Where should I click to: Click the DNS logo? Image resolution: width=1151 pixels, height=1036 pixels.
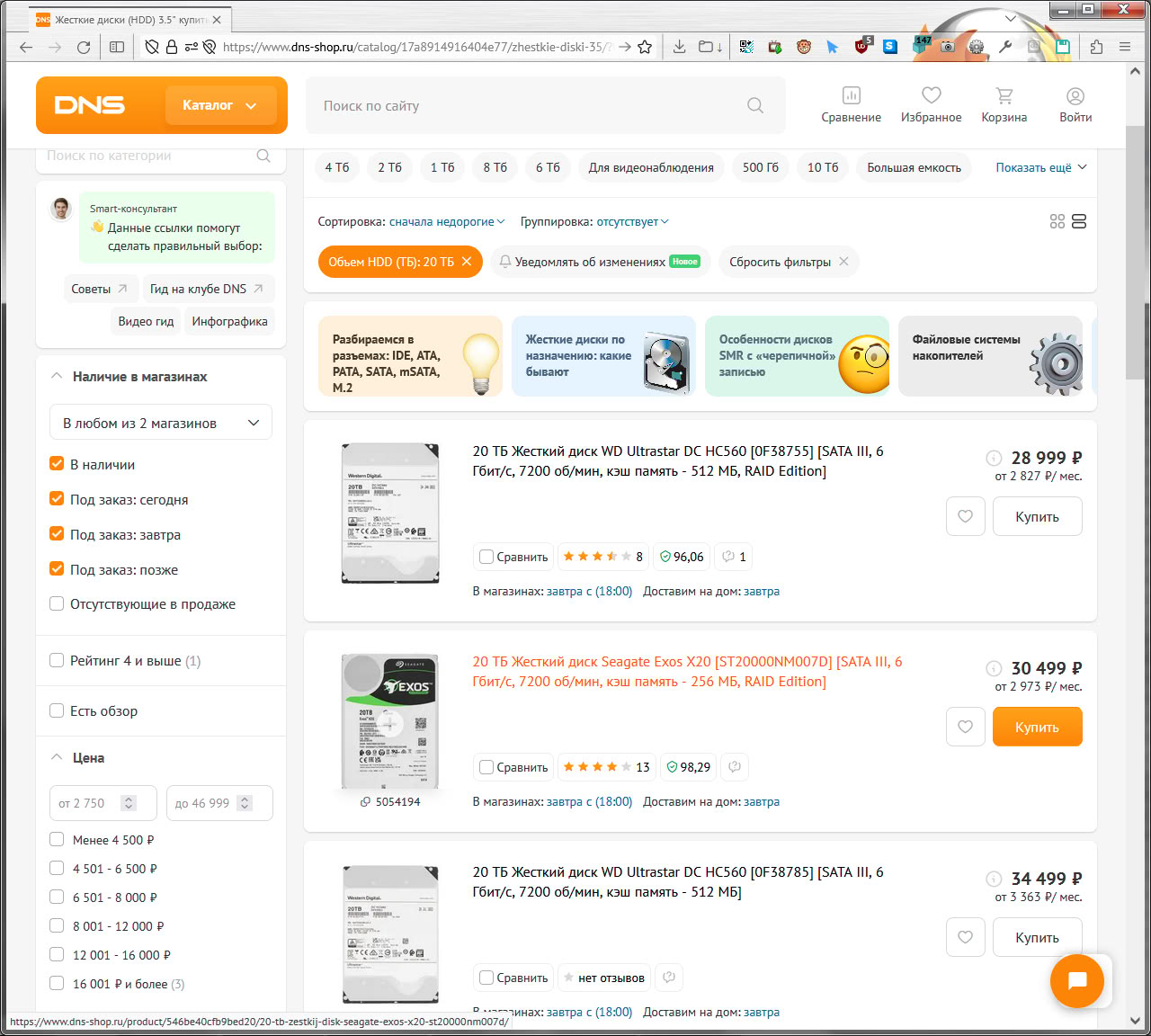90,105
